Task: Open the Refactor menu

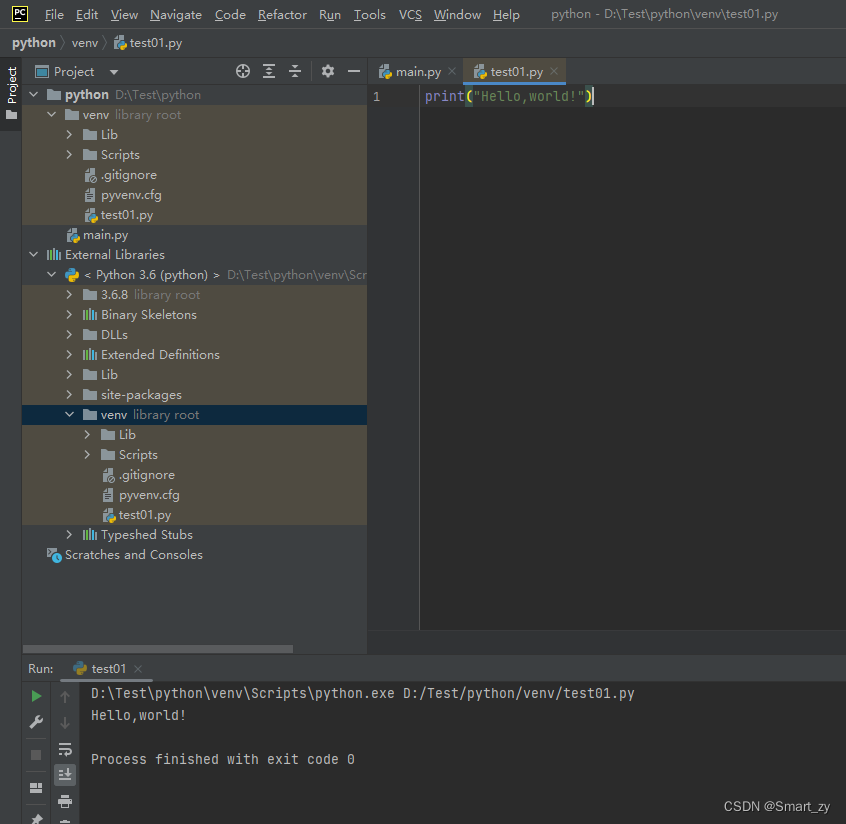Action: [283, 14]
